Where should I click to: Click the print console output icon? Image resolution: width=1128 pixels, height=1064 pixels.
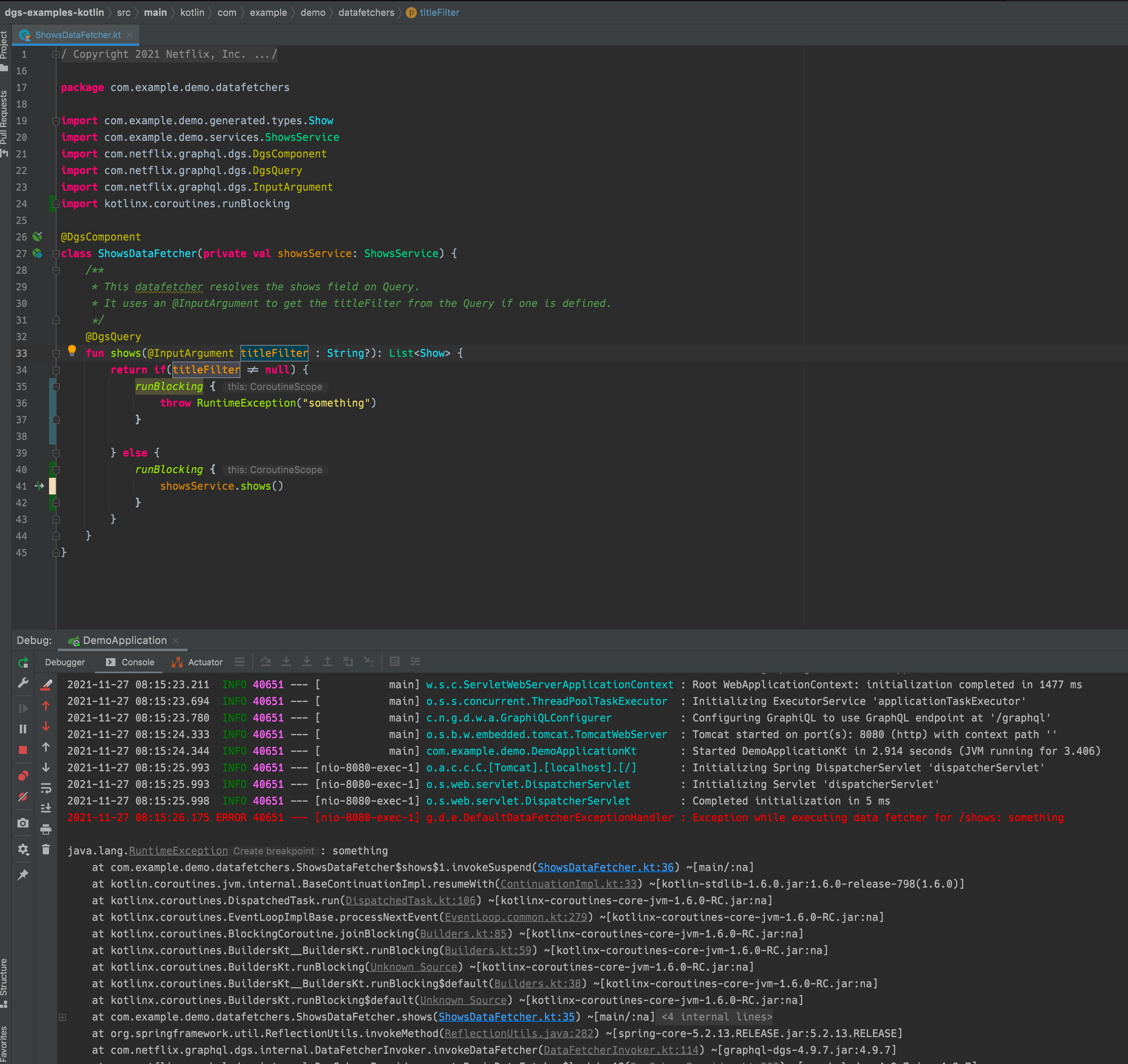click(x=46, y=829)
